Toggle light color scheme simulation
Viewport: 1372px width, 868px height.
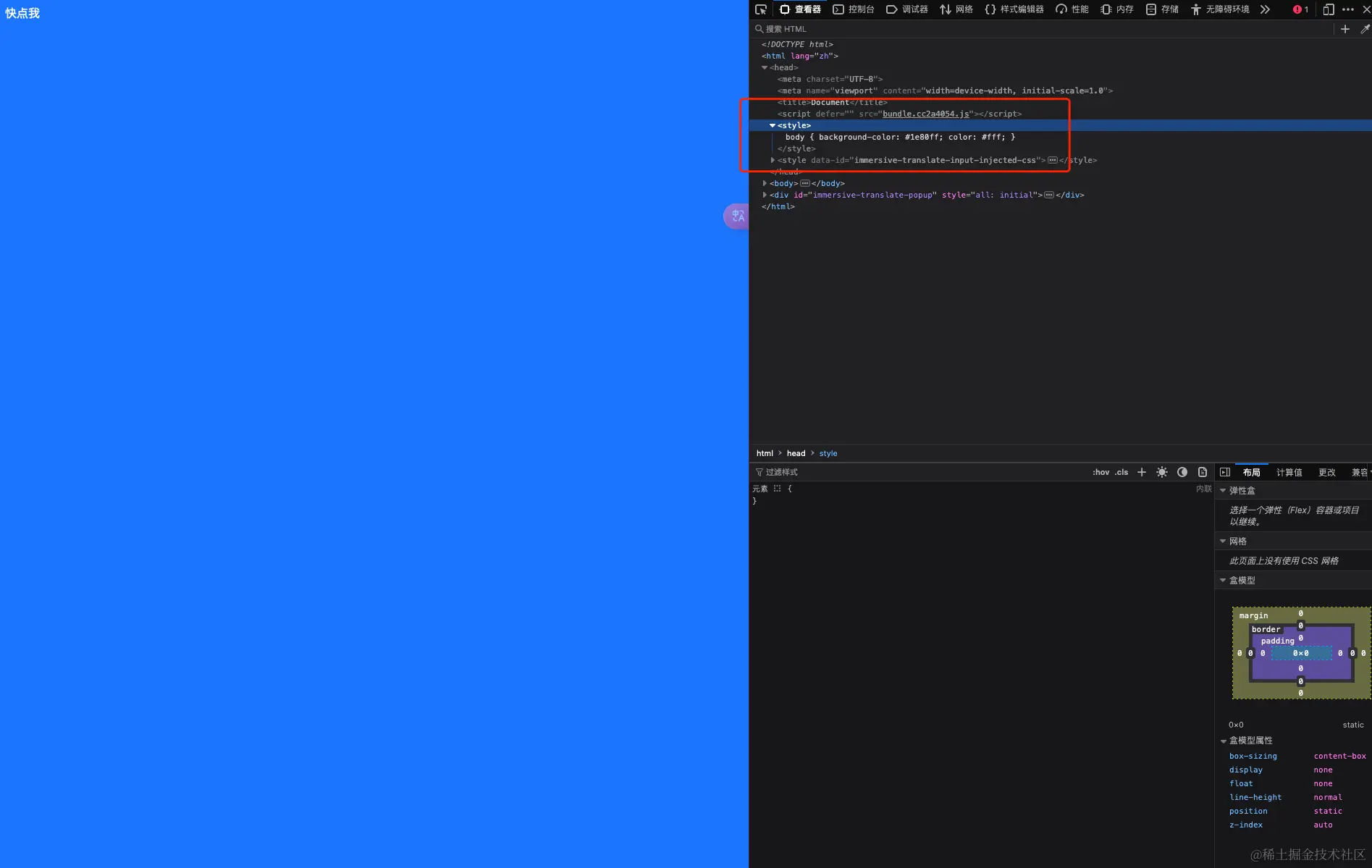pyautogui.click(x=1162, y=472)
